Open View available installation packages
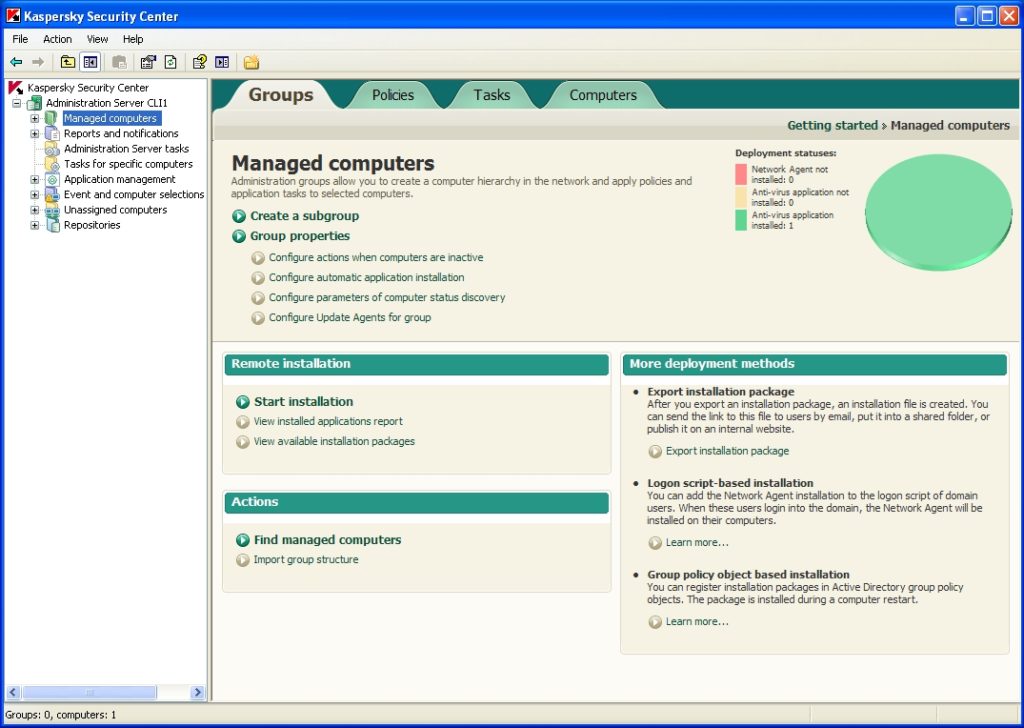Image resolution: width=1024 pixels, height=728 pixels. [x=334, y=441]
